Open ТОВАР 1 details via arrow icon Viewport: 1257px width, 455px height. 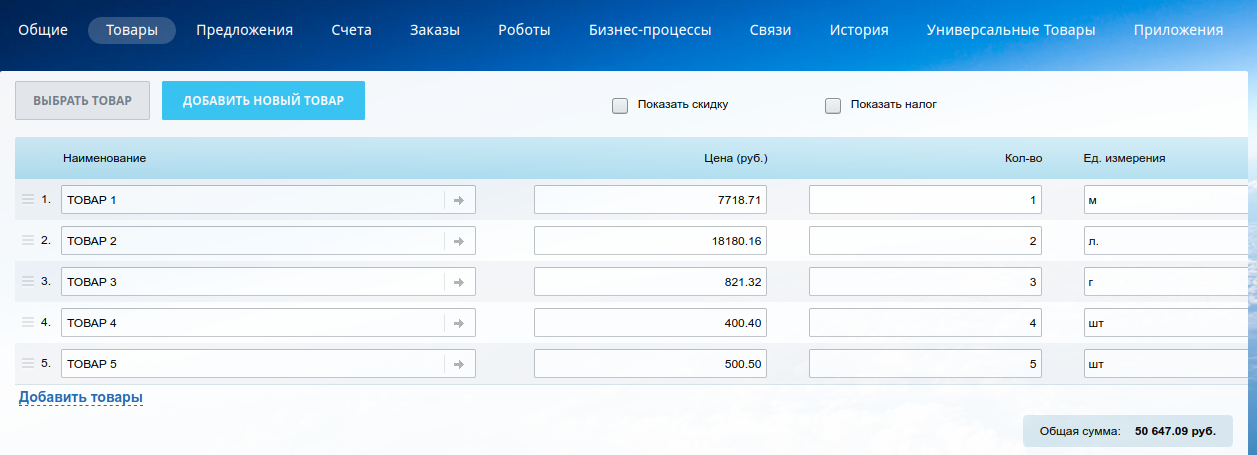[459, 200]
